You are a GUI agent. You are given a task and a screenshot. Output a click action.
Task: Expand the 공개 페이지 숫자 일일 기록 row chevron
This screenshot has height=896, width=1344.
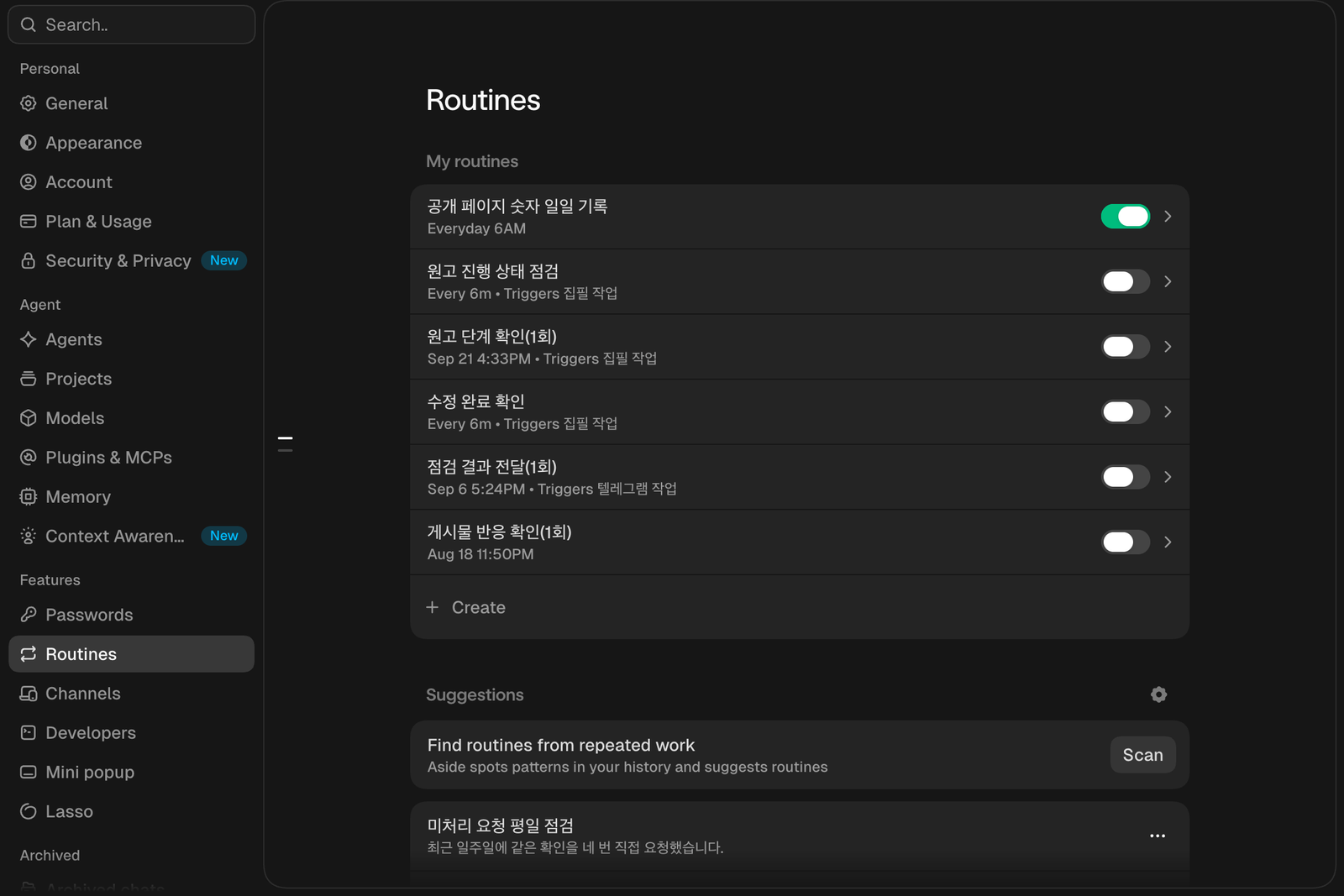click(1168, 217)
